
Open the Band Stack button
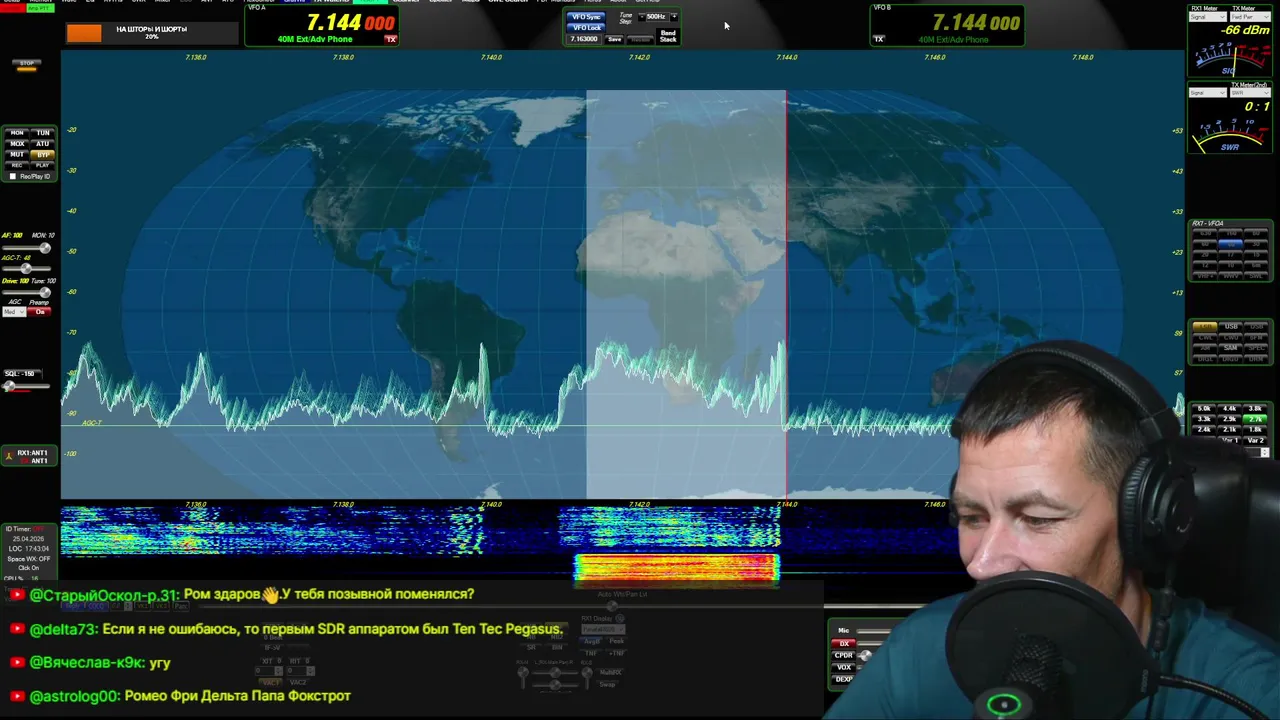[x=668, y=36]
